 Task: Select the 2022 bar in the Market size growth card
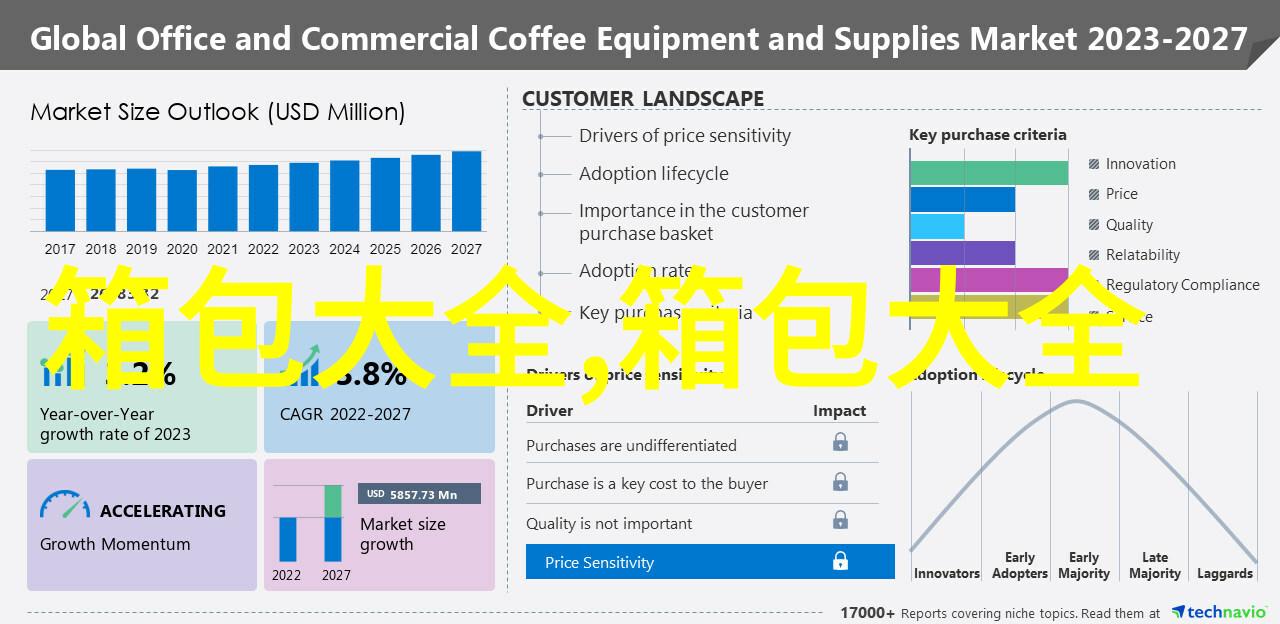coord(287,539)
